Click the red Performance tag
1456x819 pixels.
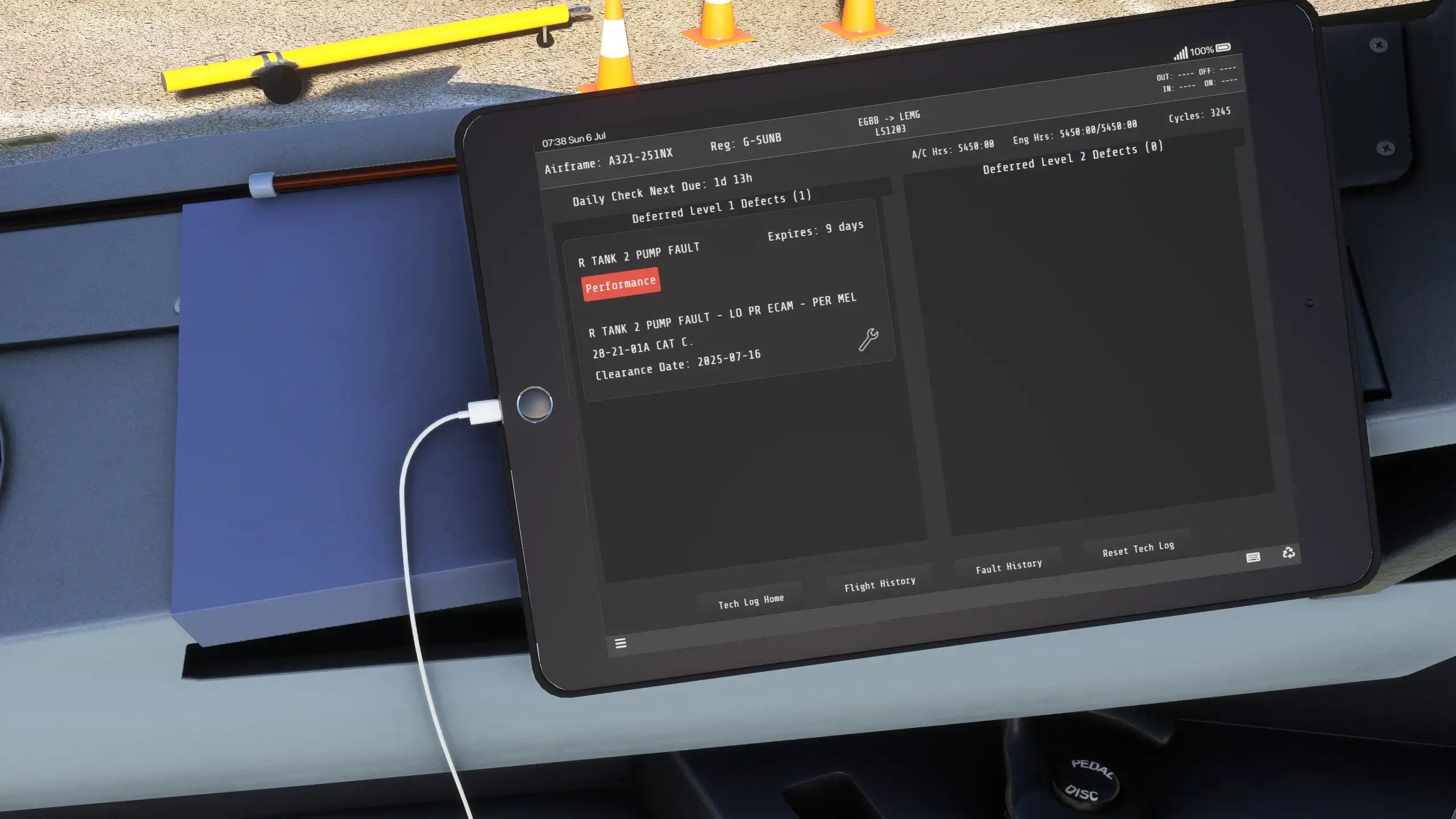[x=621, y=284]
